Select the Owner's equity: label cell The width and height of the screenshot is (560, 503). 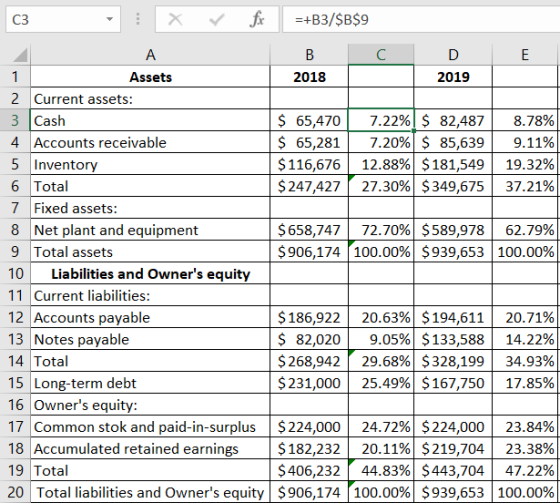[x=150, y=404]
